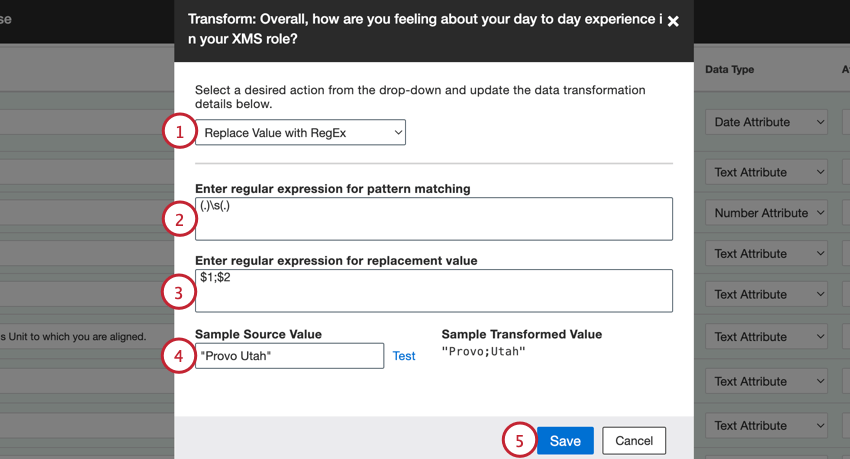Viewport: 850px width, 459px height.
Task: Click the red circle marker numbered 4
Action: pos(179,356)
